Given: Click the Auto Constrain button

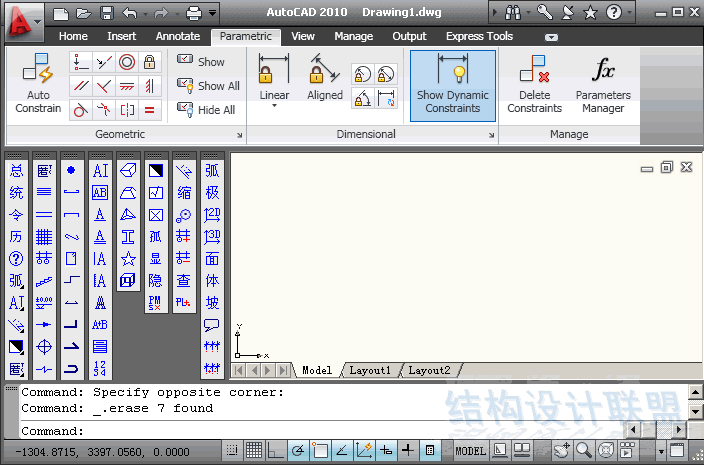Looking at the screenshot, I should (x=38, y=83).
